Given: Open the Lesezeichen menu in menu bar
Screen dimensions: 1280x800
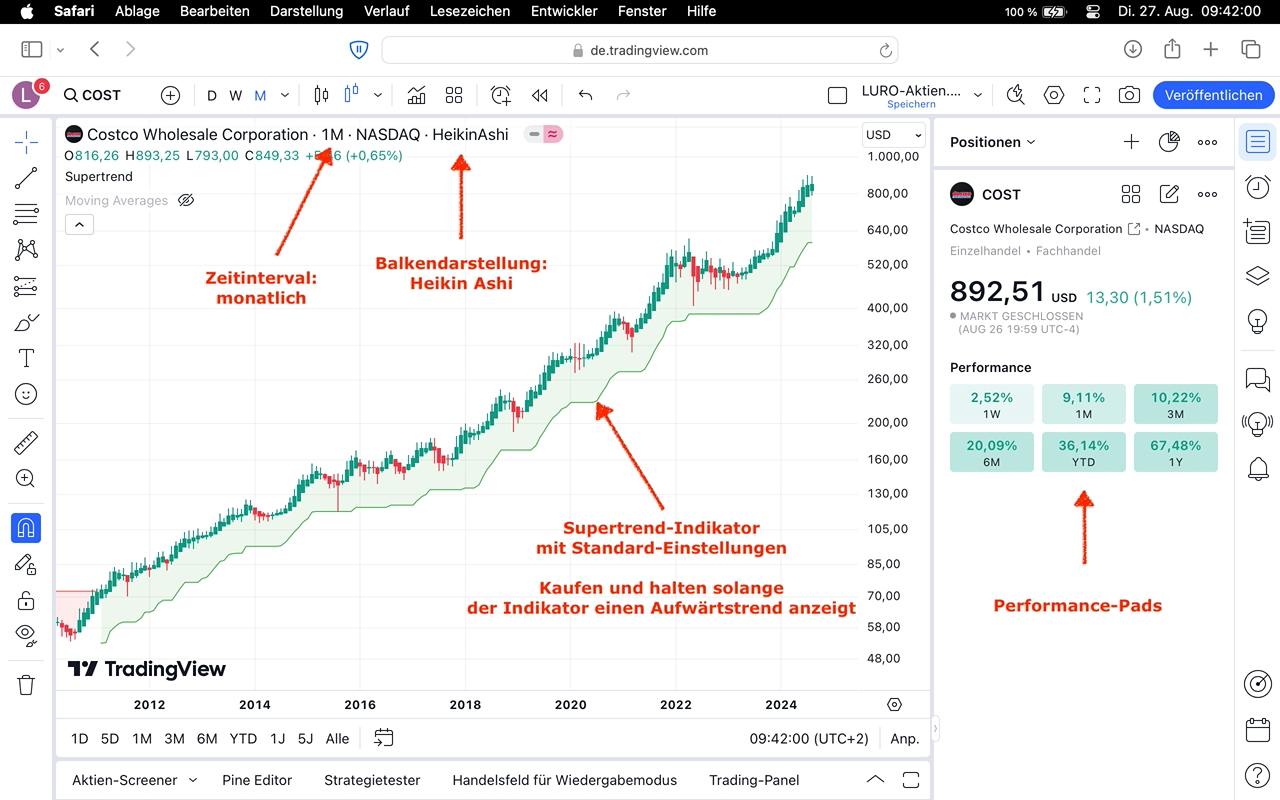Looking at the screenshot, I should pyautogui.click(x=469, y=11).
